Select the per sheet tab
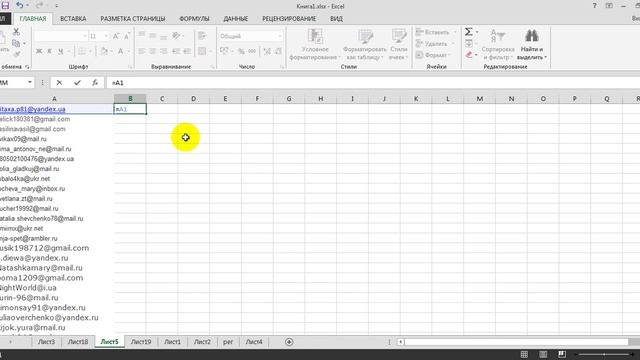Screen dimensions: 640x360 point(228,342)
